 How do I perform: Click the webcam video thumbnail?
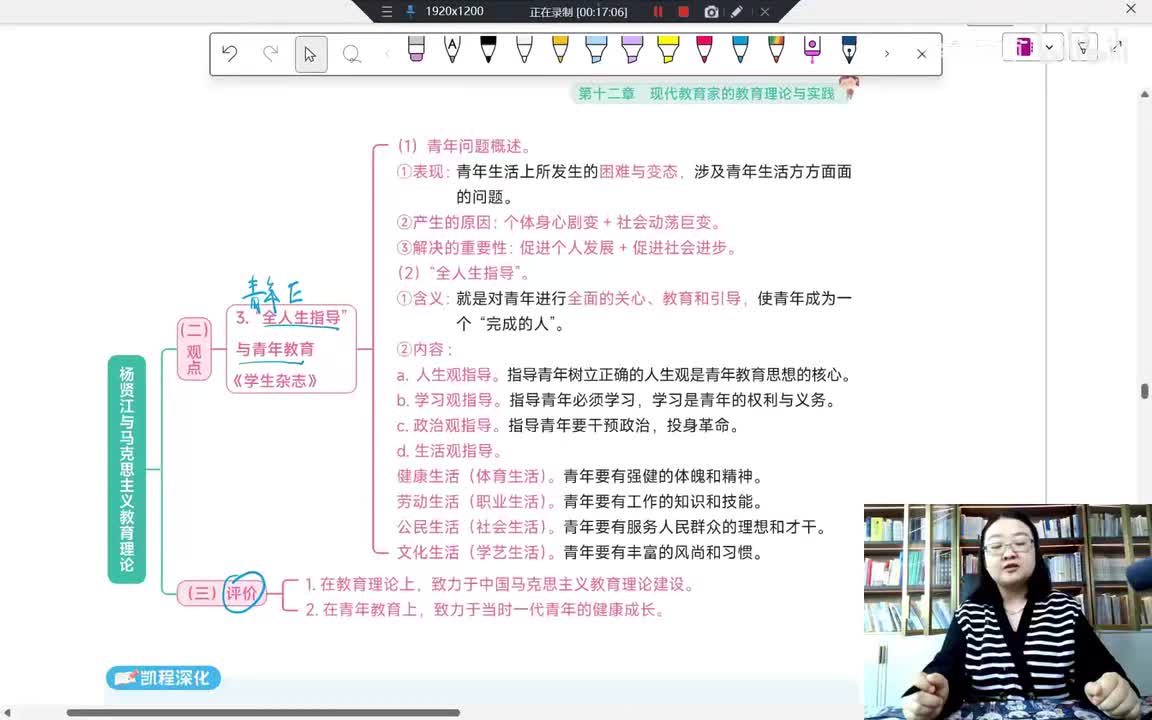point(1008,612)
